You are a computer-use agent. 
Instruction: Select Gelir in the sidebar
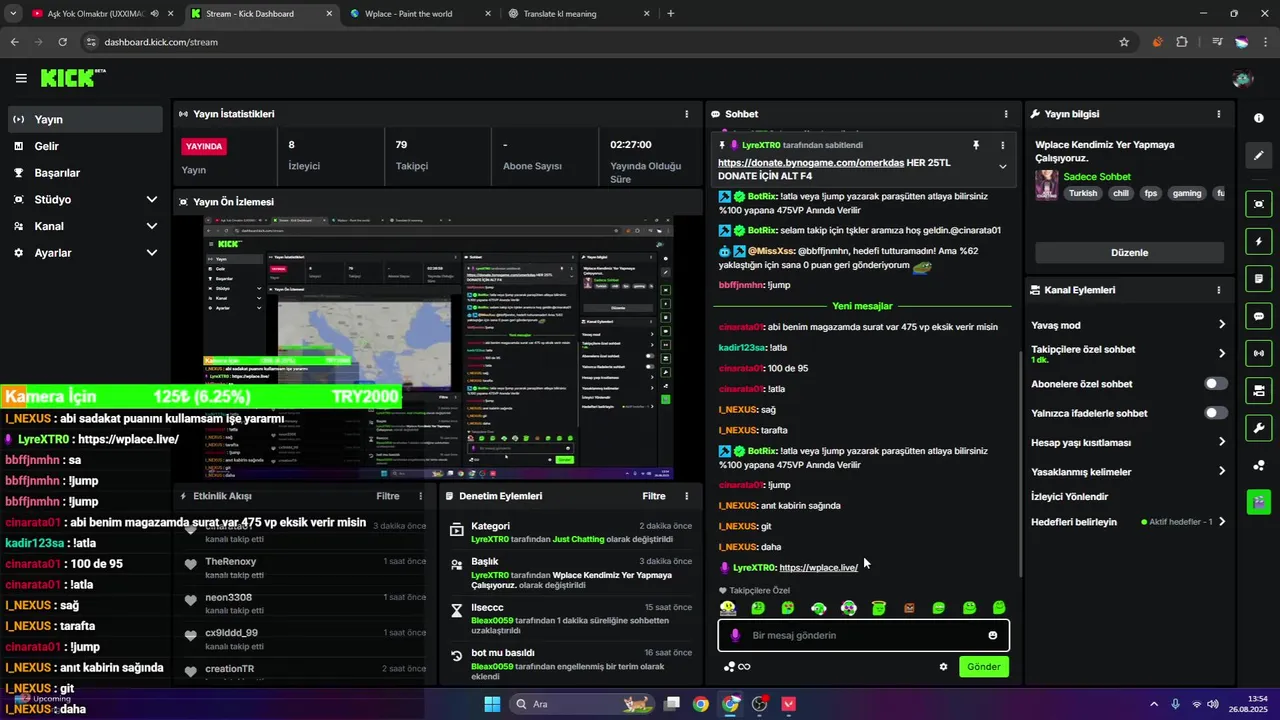click(x=85, y=146)
